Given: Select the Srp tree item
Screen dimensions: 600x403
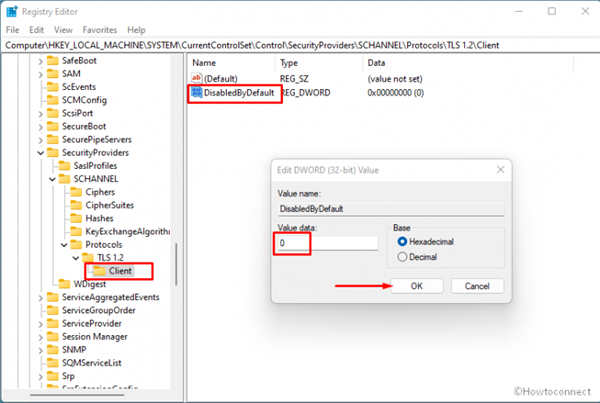Looking at the screenshot, I should pyautogui.click(x=68, y=376).
